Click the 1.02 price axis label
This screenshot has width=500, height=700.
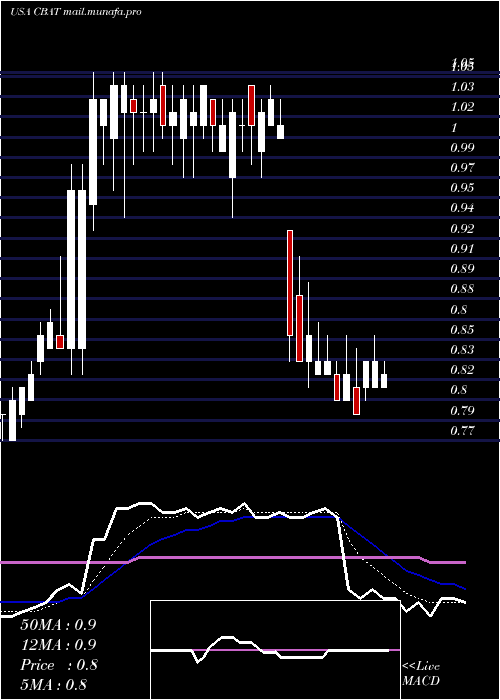(462, 107)
